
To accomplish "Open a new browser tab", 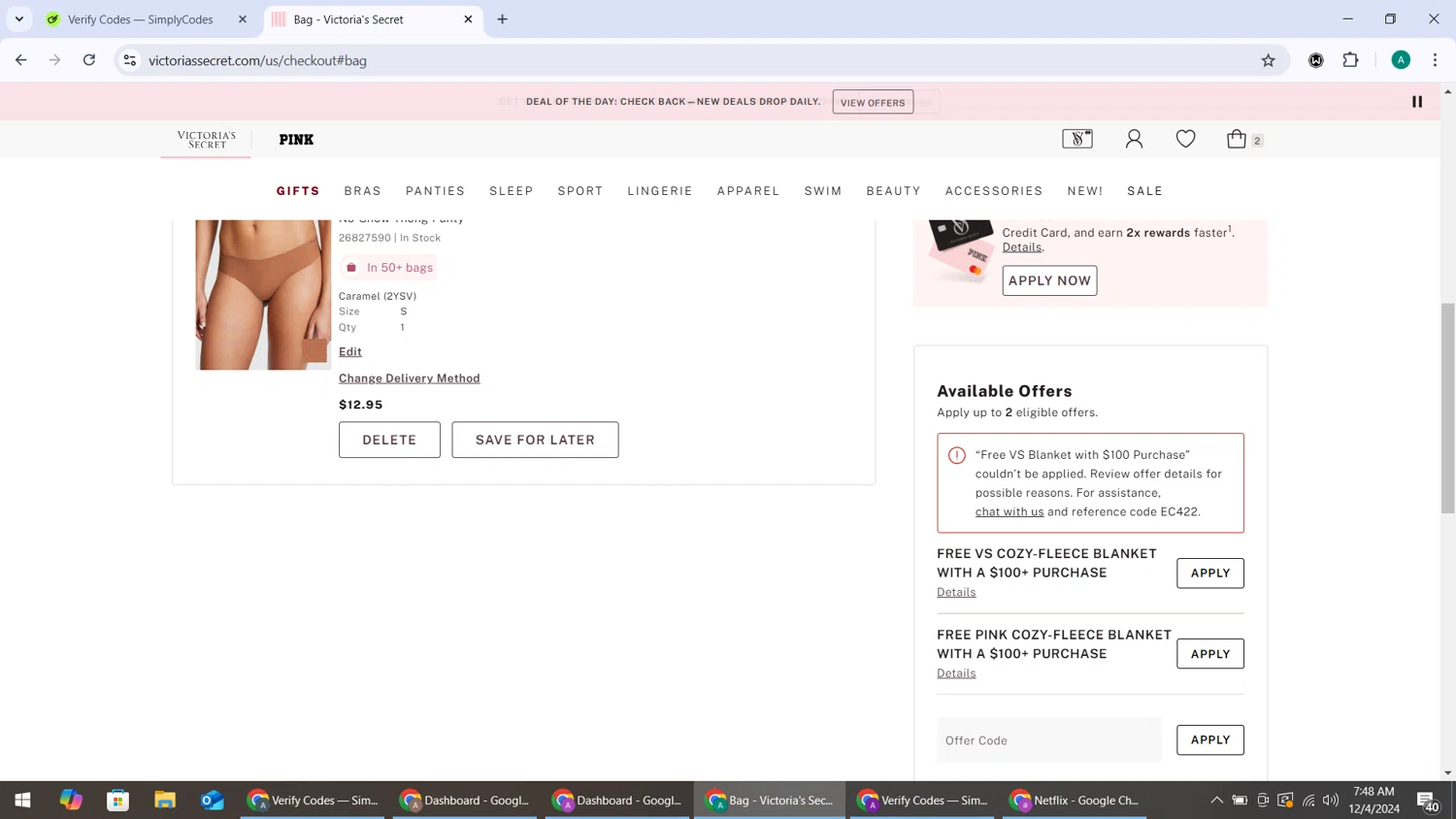I will click(502, 19).
